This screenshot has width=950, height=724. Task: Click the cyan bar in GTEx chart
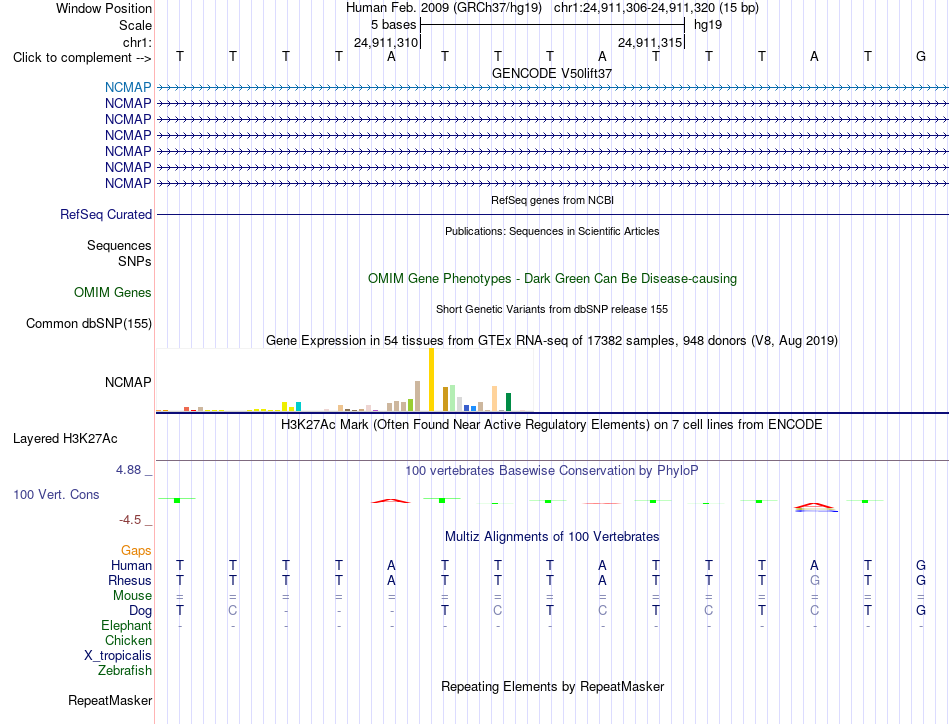tap(298, 407)
